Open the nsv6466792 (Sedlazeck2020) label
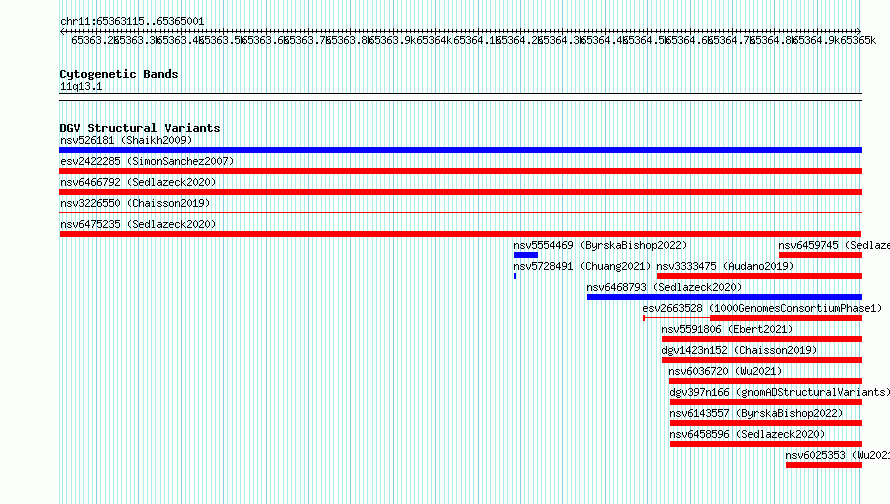Viewport: 890px width, 504px height. pos(138,182)
